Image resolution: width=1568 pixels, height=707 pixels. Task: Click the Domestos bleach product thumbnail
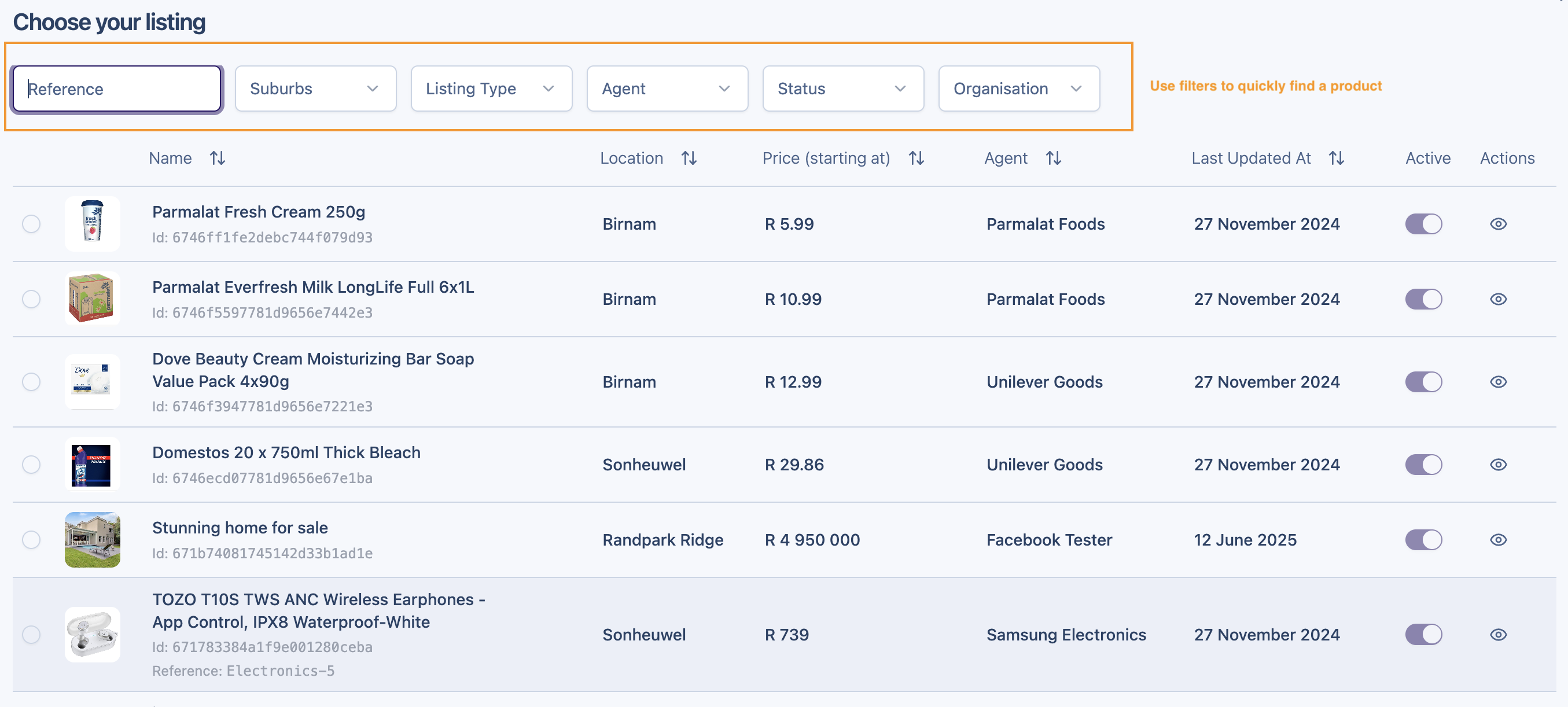click(92, 465)
